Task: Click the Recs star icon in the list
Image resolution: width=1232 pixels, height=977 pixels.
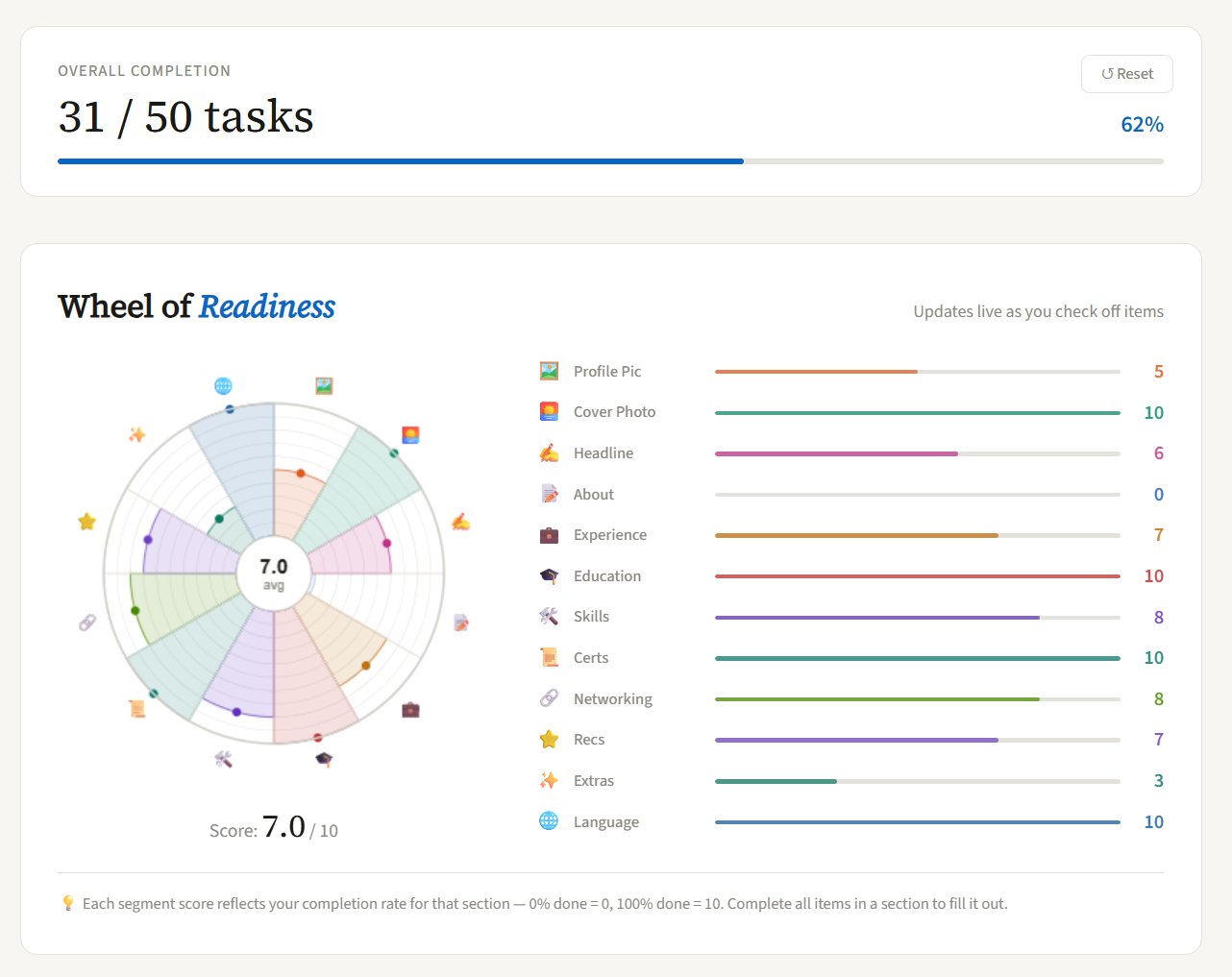Action: 549,740
